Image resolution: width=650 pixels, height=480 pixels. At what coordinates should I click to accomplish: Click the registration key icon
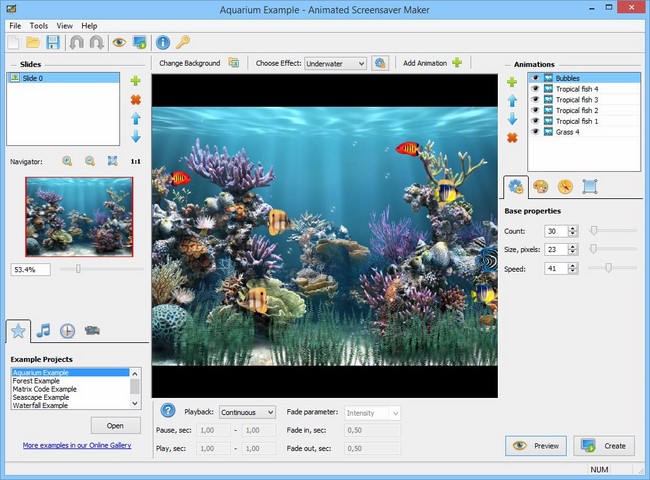(x=183, y=42)
